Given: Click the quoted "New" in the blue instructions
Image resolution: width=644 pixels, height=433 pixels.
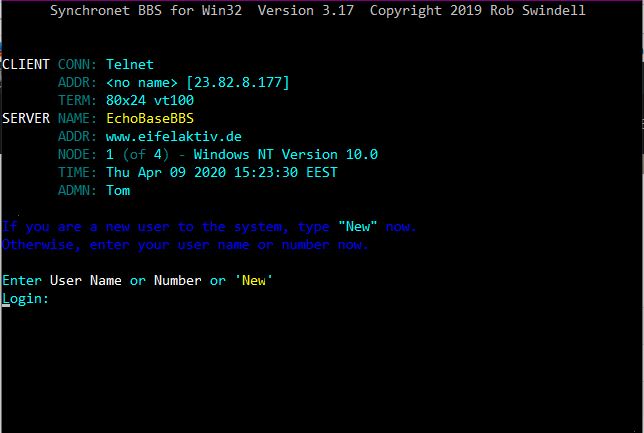Looking at the screenshot, I should pyautogui.click(x=357, y=226).
